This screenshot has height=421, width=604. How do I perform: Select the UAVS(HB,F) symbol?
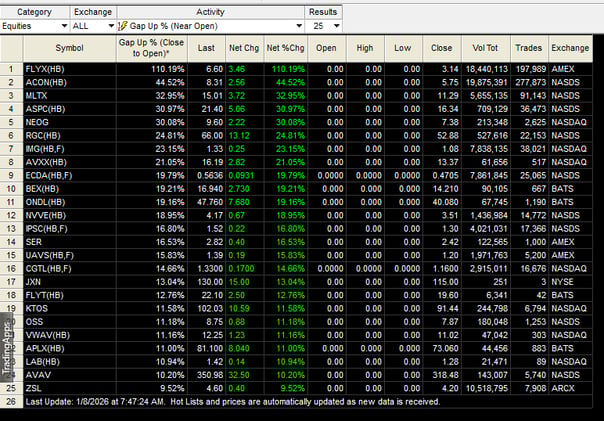click(50, 255)
